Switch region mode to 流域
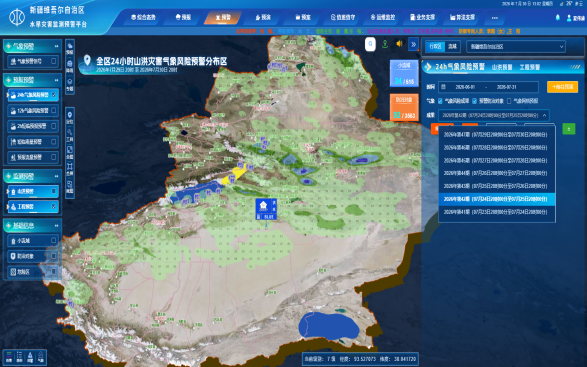Image resolution: width=587 pixels, height=367 pixels. coord(453,46)
